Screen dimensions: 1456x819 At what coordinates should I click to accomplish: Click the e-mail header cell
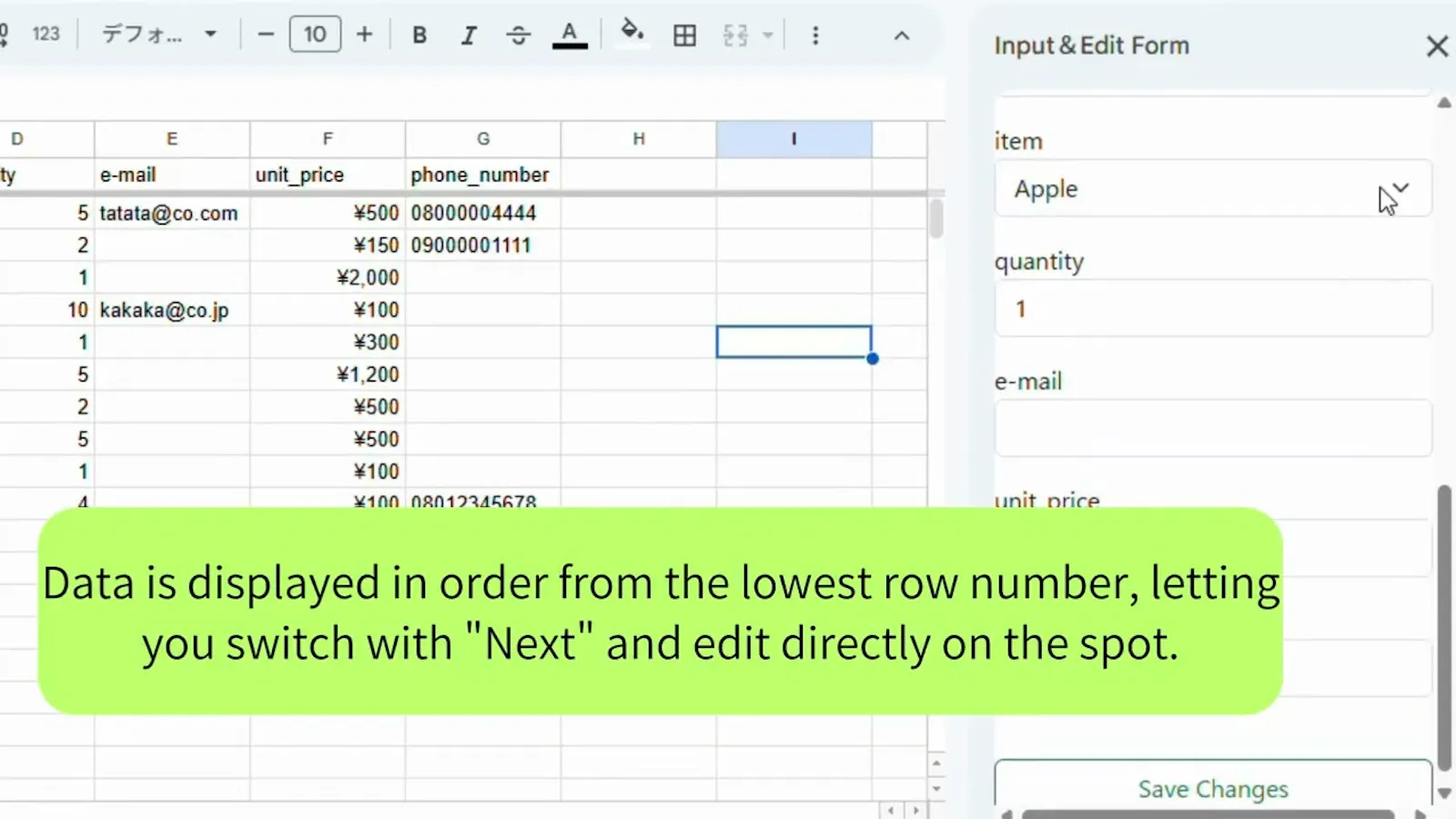[x=172, y=175]
